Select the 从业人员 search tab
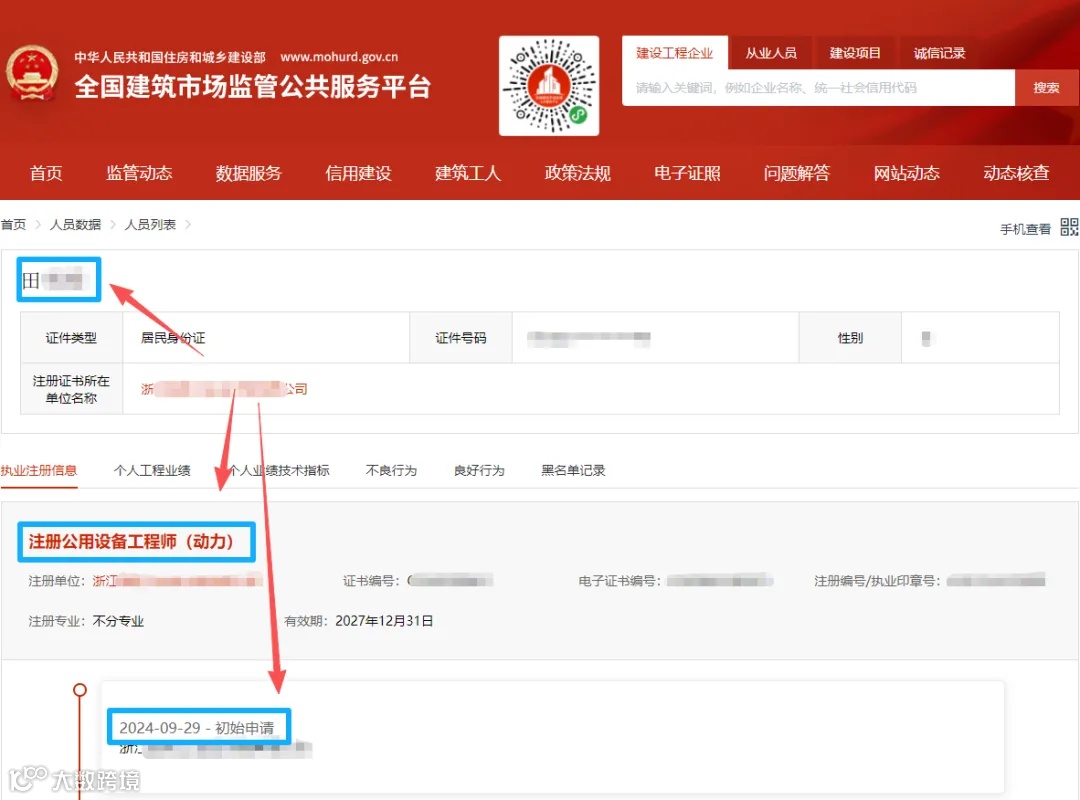The image size is (1080, 800). point(771,53)
